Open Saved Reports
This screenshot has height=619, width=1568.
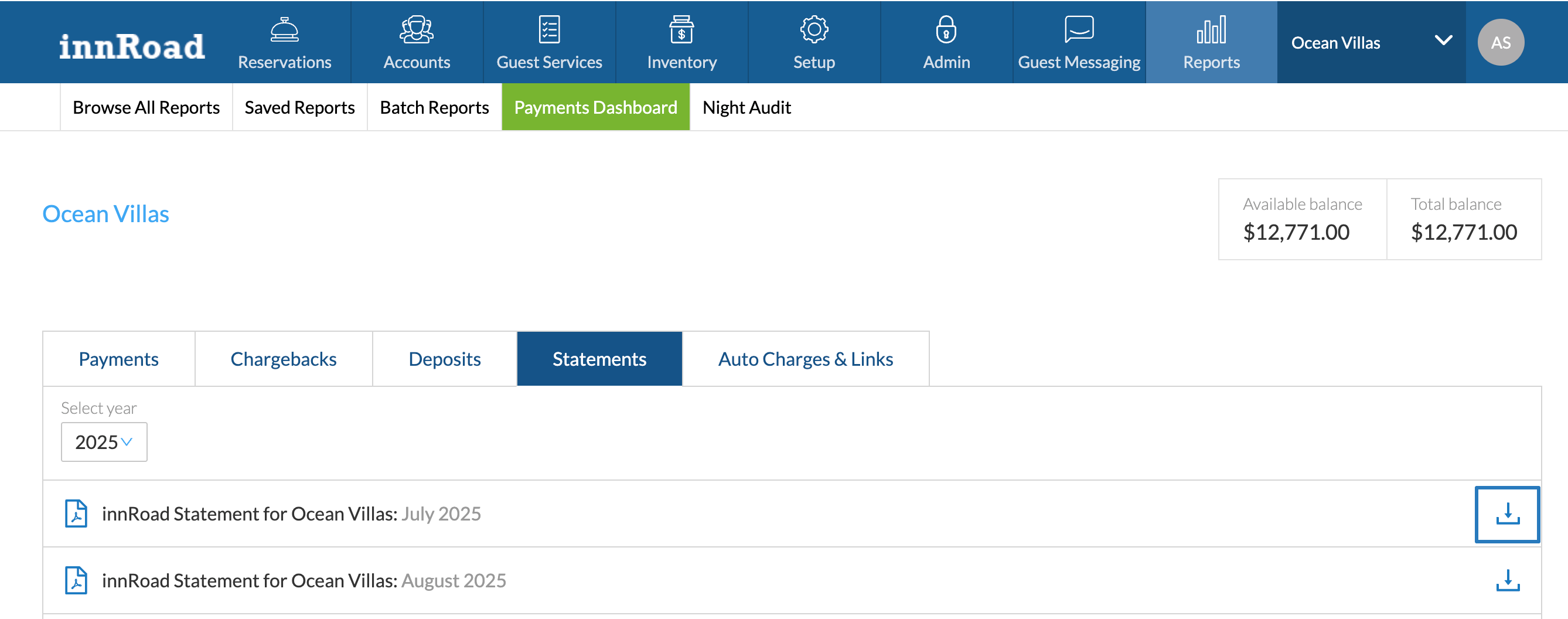[x=299, y=107]
